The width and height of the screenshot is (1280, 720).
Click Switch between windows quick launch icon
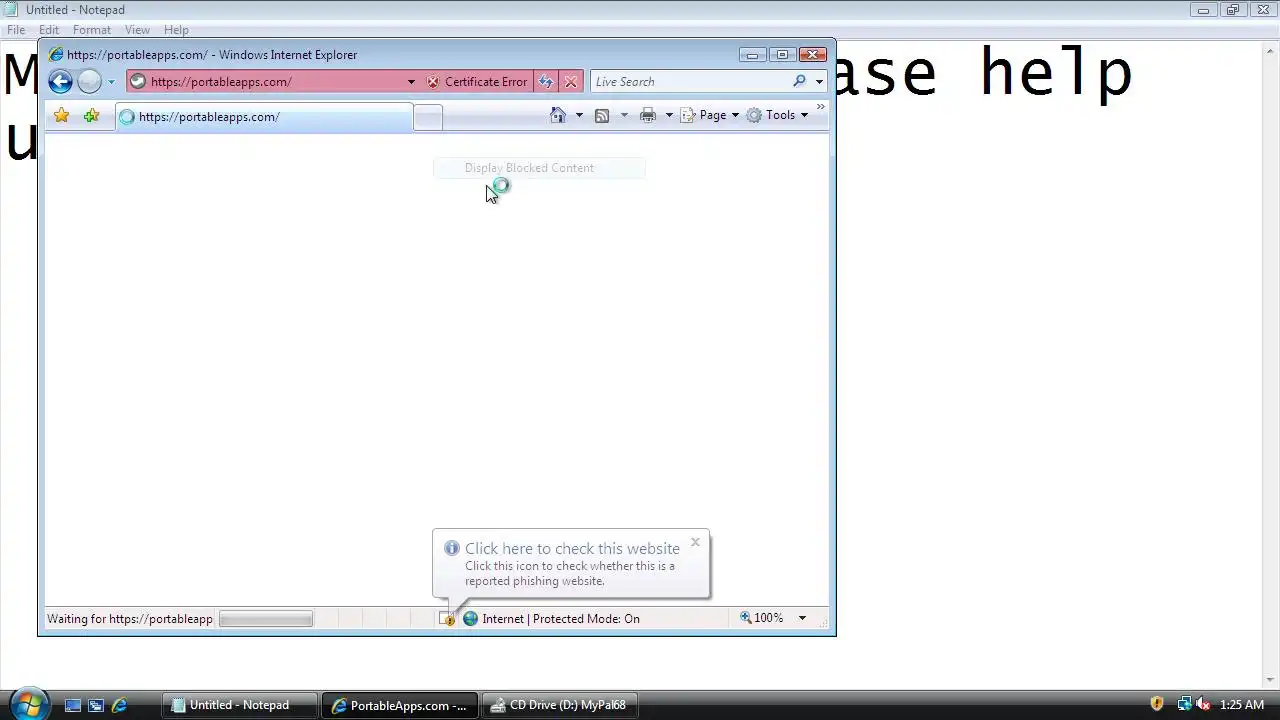click(x=96, y=705)
